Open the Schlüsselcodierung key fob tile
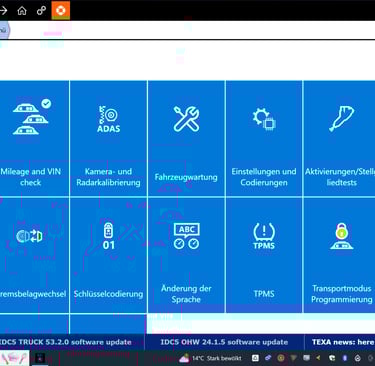 coord(108,255)
